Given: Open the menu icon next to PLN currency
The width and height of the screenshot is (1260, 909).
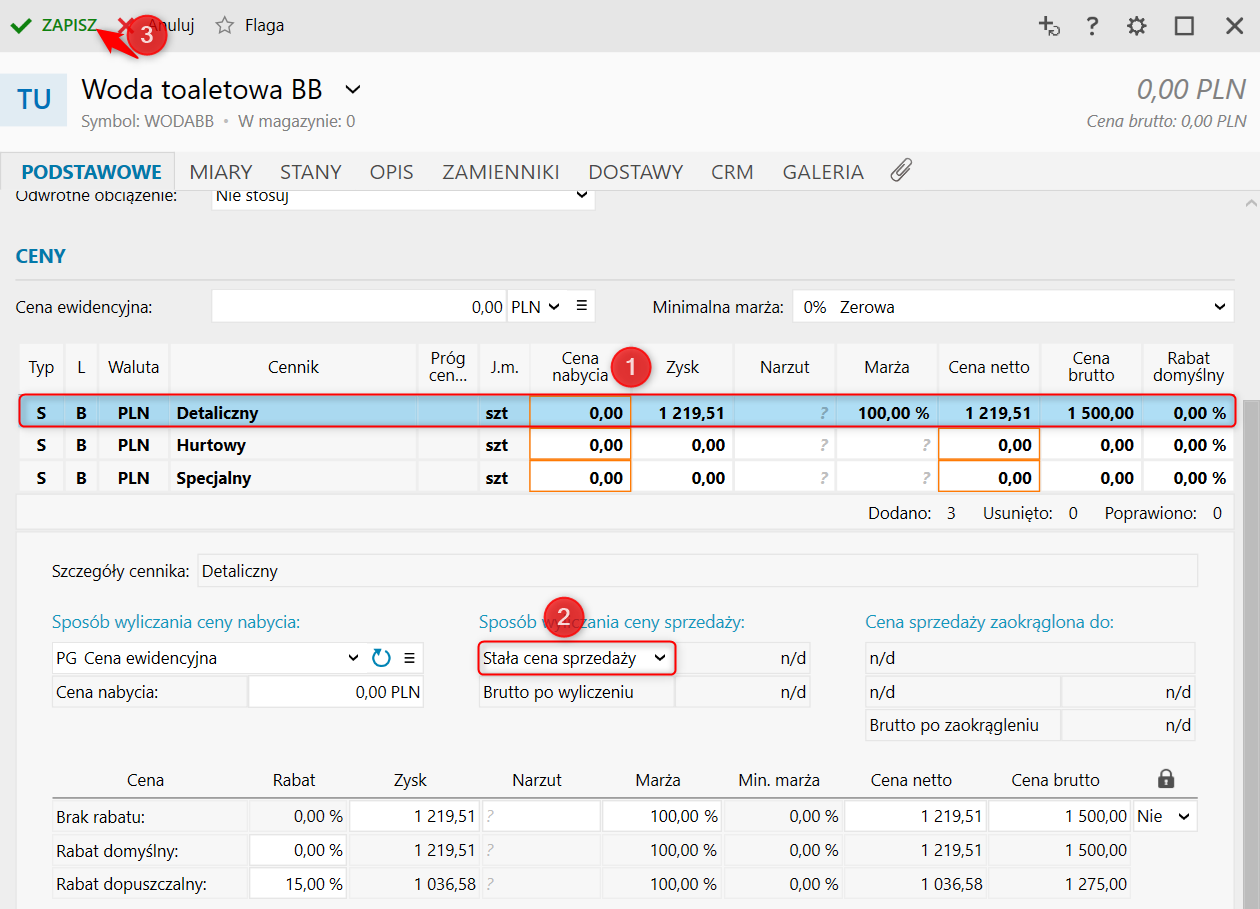Looking at the screenshot, I should [x=581, y=307].
